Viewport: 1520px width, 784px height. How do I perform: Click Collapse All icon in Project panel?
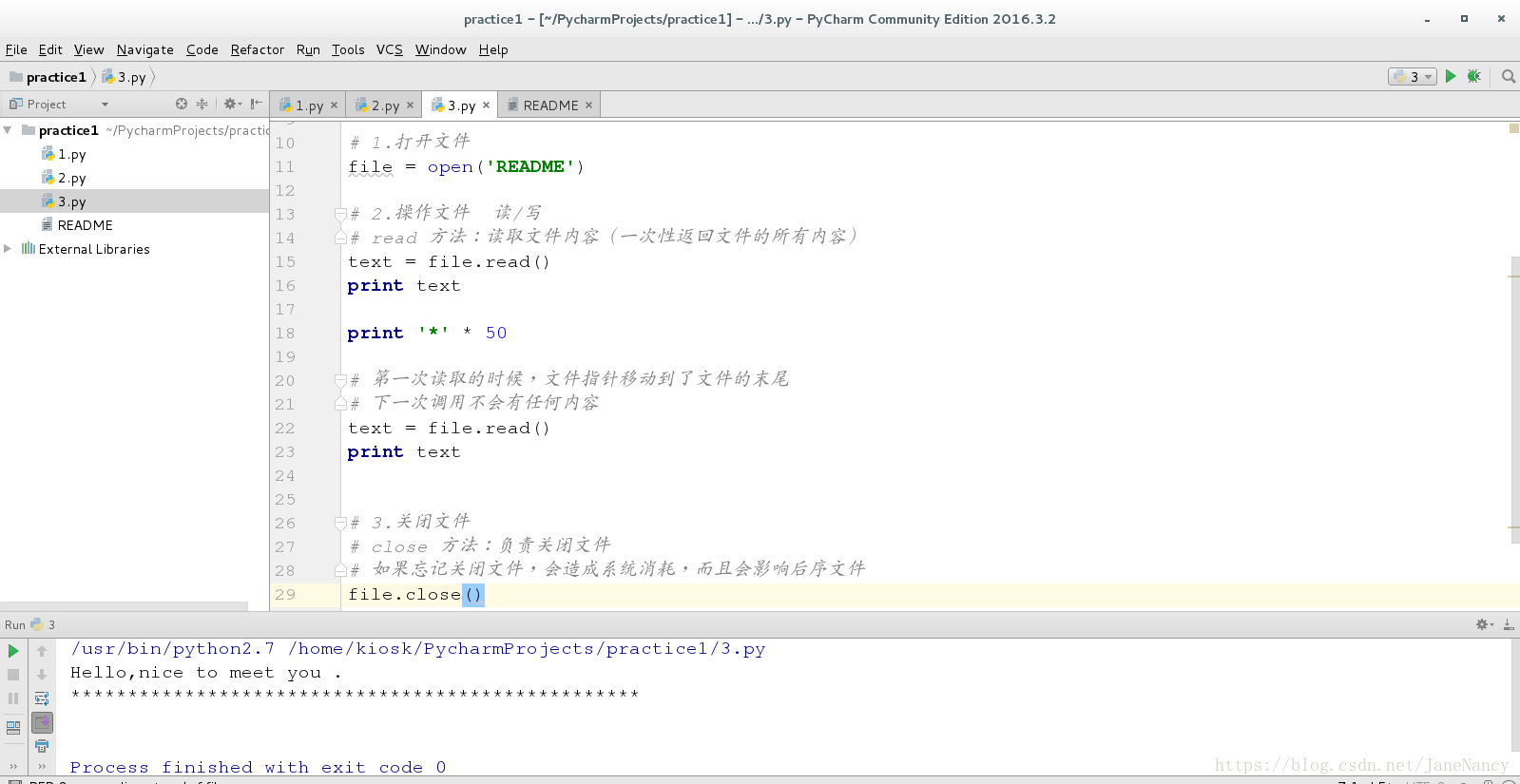pyautogui.click(x=202, y=104)
